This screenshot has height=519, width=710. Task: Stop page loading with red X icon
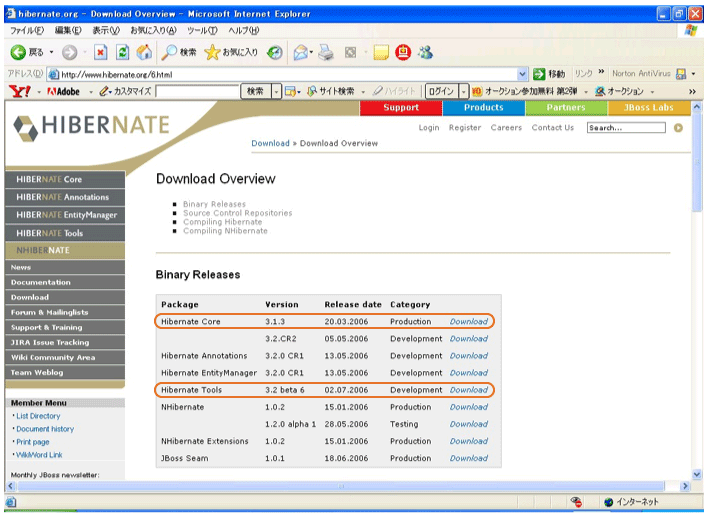click(101, 53)
